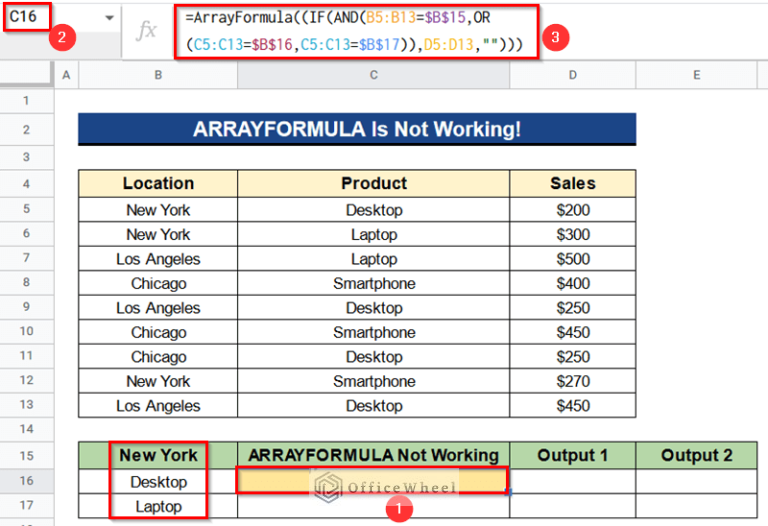The image size is (768, 526).
Task: Select the Location header cell
Action: [158, 183]
